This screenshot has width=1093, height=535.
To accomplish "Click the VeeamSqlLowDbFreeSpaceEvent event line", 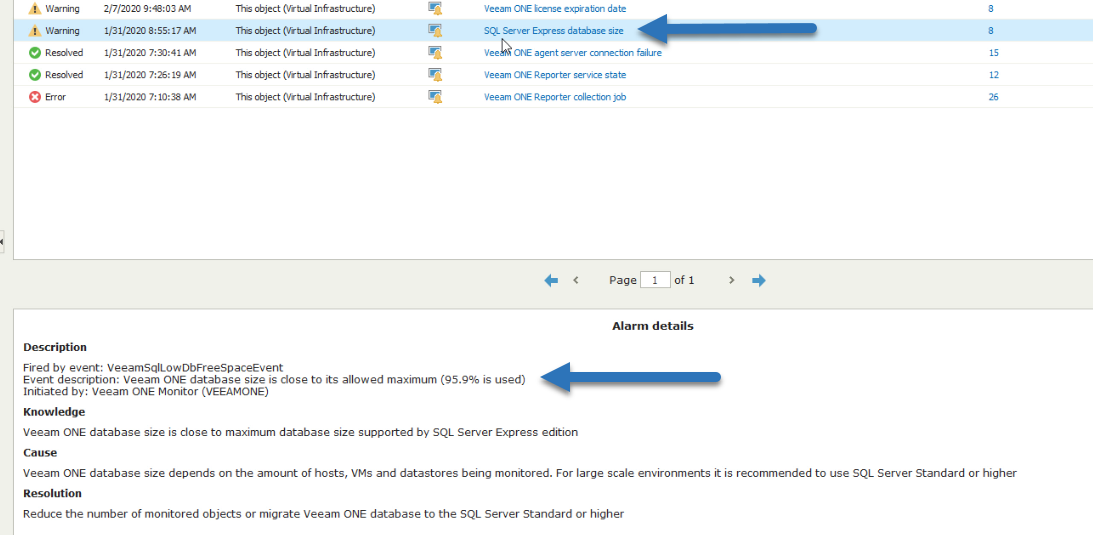I will pyautogui.click(x=153, y=367).
